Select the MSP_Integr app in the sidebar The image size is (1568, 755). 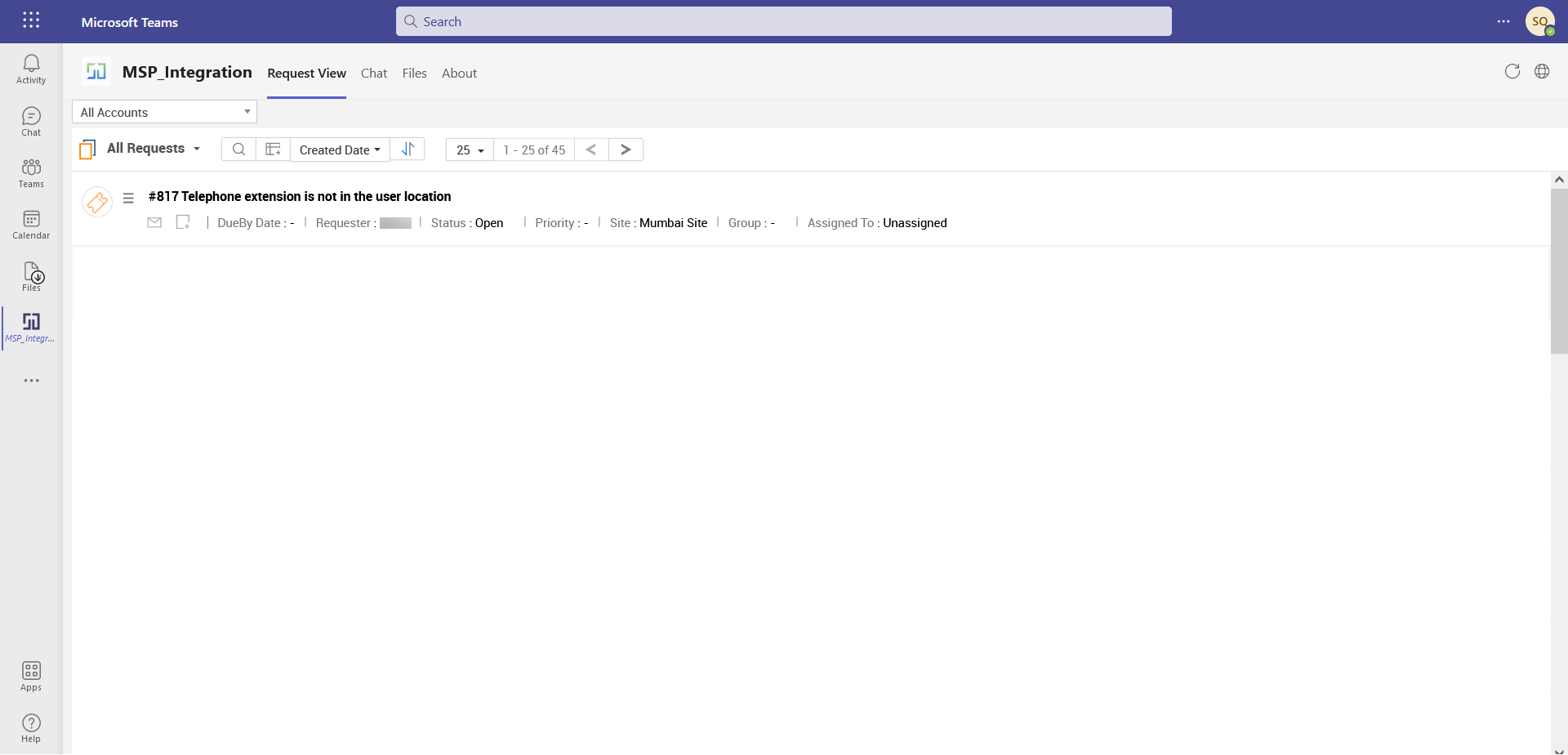pyautogui.click(x=31, y=327)
